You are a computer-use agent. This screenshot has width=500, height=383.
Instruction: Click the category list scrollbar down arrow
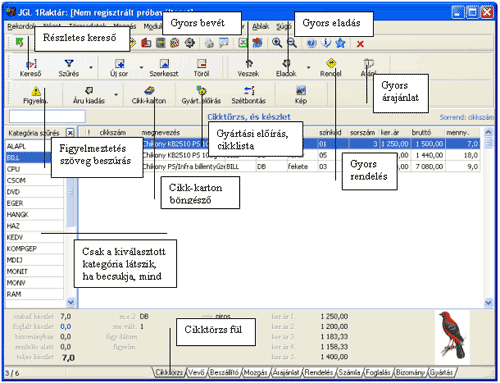(x=71, y=302)
